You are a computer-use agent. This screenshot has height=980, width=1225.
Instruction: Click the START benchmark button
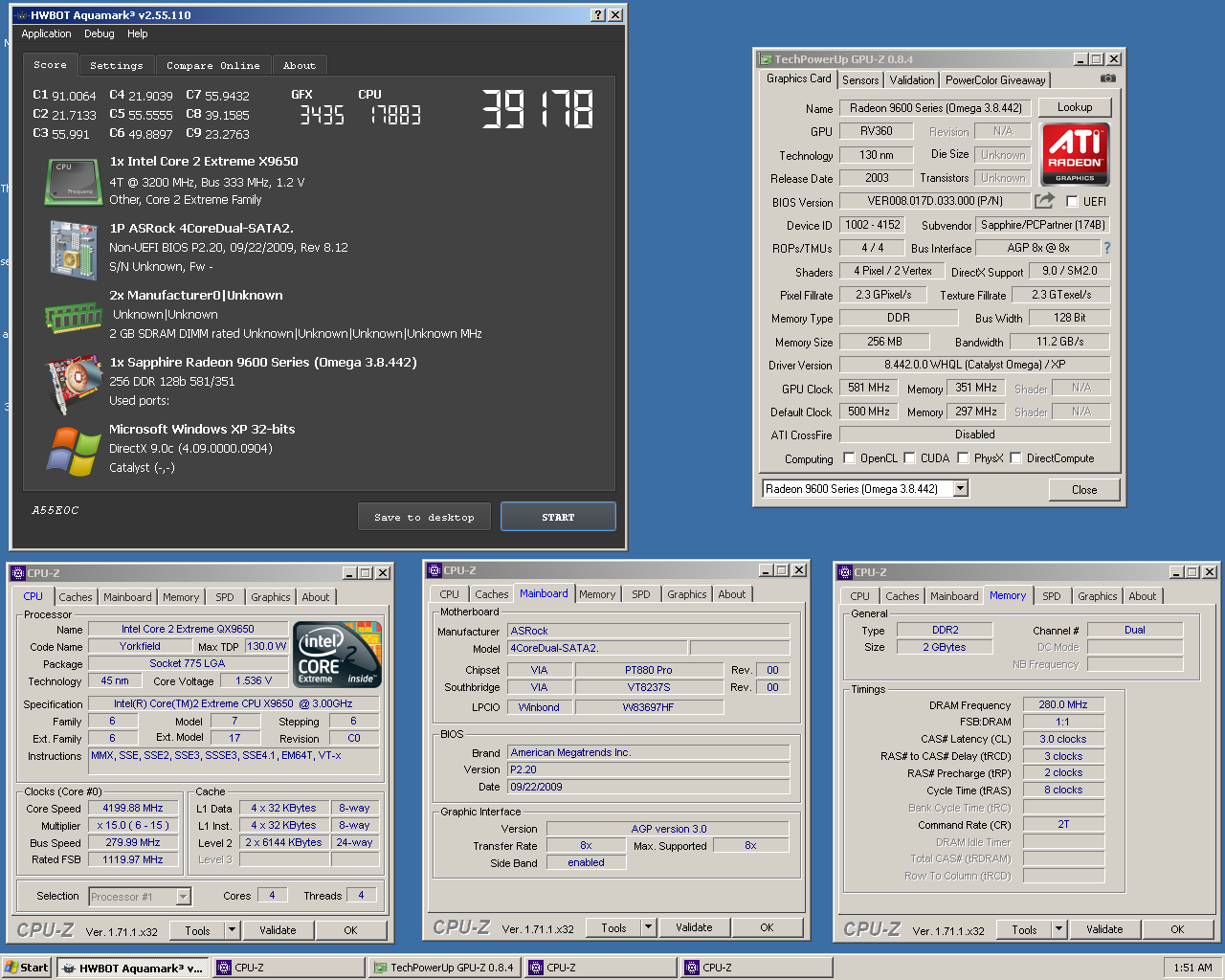point(558,517)
